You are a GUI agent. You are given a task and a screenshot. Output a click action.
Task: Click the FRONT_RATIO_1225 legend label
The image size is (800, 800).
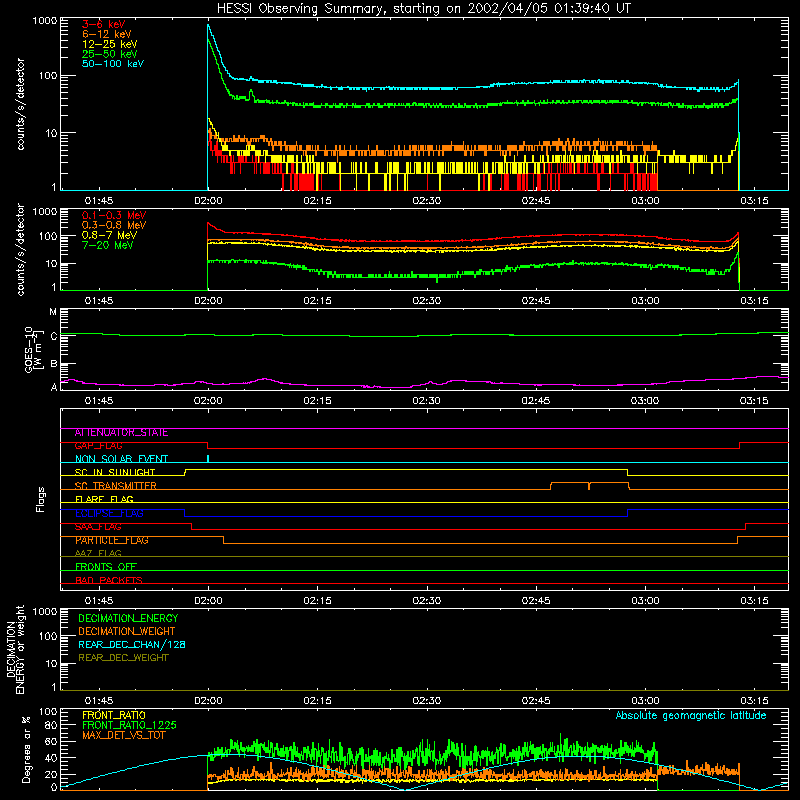coord(130,725)
